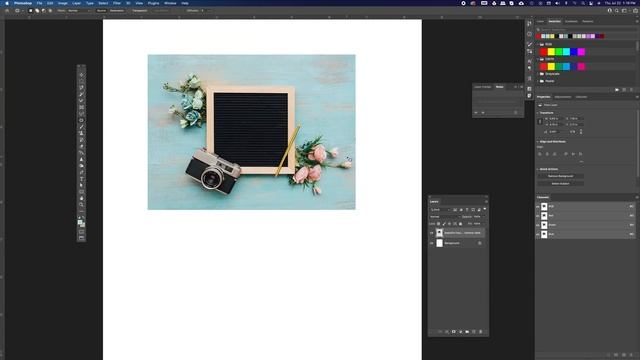The width and height of the screenshot is (640, 360).
Task: Switch to the Layer Comps tab
Action: tap(483, 87)
